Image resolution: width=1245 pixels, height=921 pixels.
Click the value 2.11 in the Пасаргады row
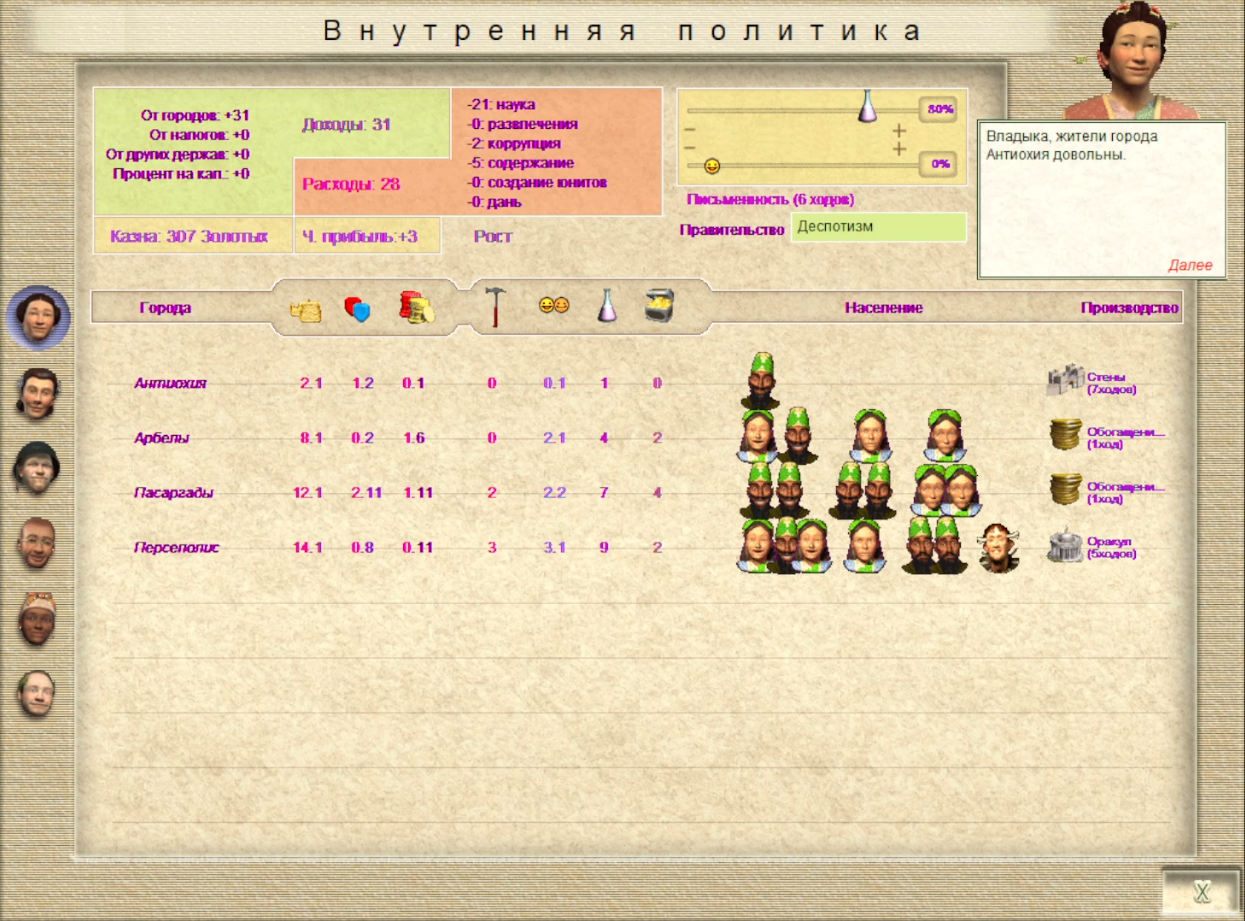(366, 493)
